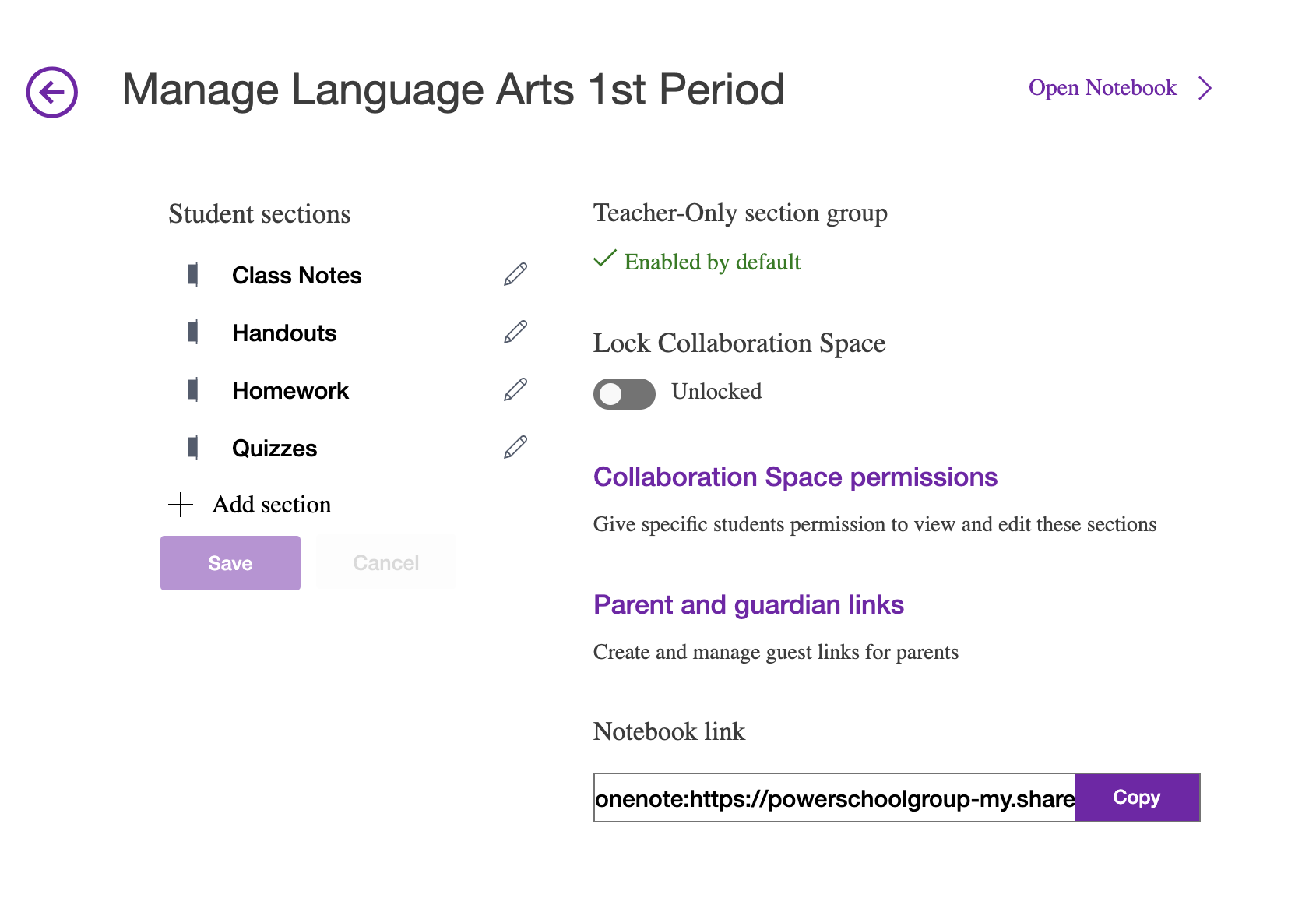Select the Quizzes section name
This screenshot has height=905, width=1316.
point(275,449)
